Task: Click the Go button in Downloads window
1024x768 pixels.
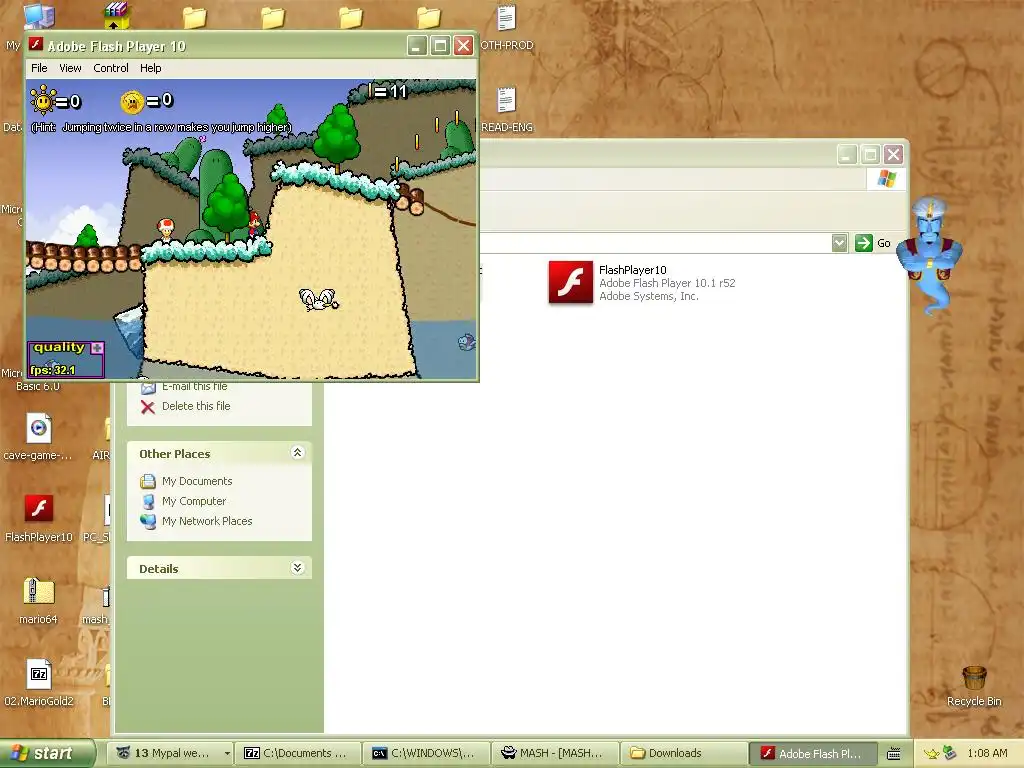Action: pyautogui.click(x=873, y=243)
